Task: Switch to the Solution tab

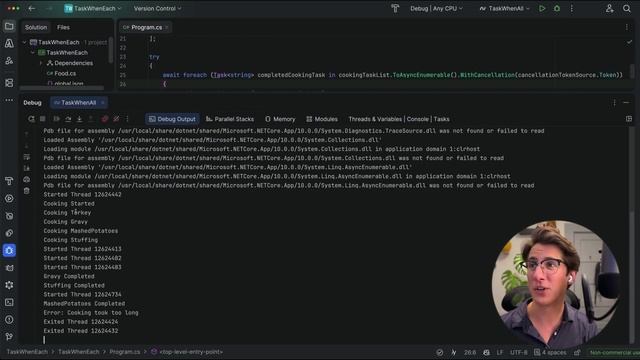Action: click(36, 27)
